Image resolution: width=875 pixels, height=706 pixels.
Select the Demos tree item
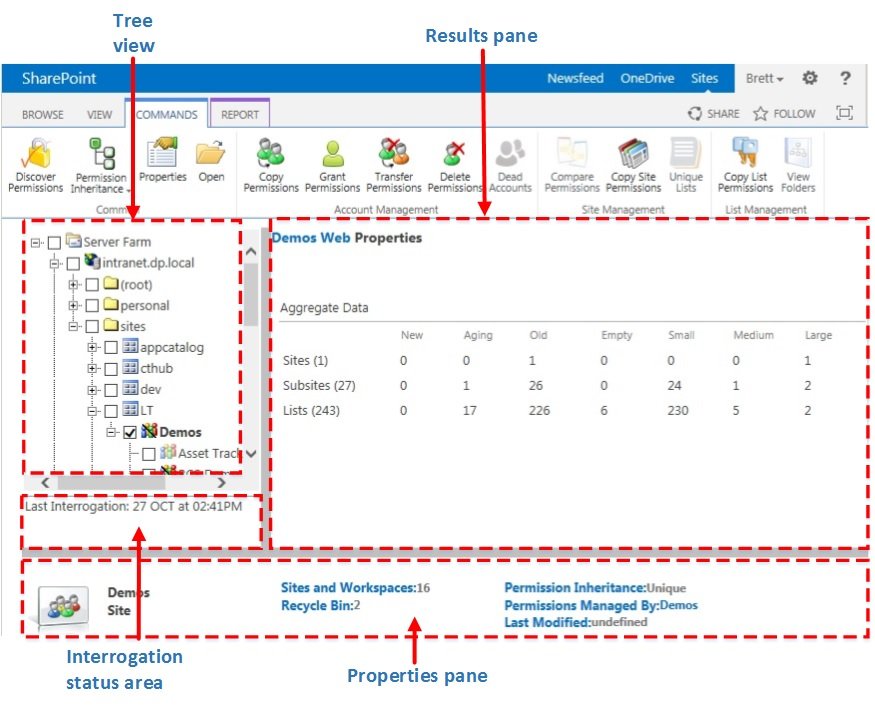(180, 432)
